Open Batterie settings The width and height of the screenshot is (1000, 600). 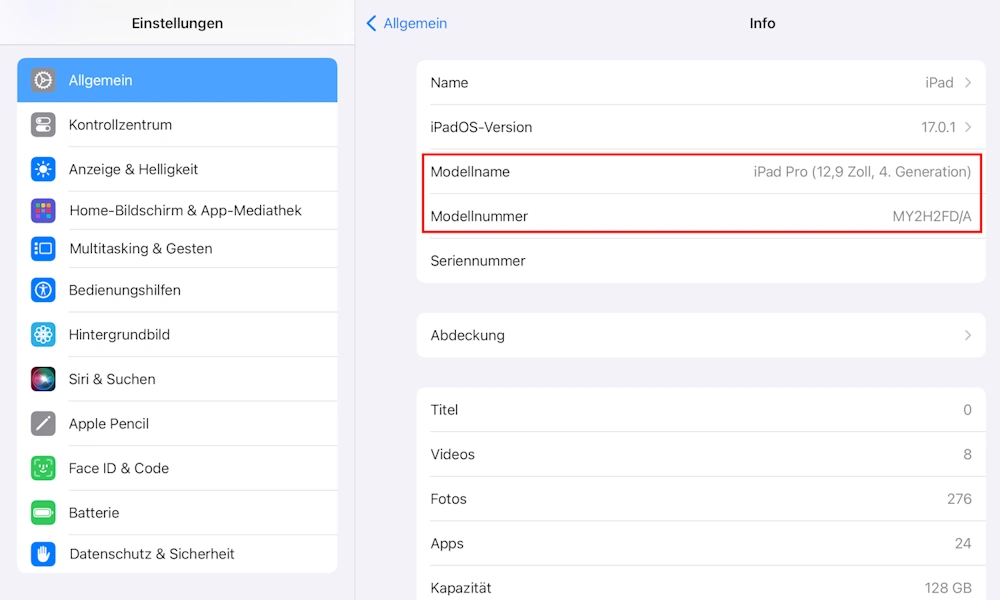(x=177, y=513)
